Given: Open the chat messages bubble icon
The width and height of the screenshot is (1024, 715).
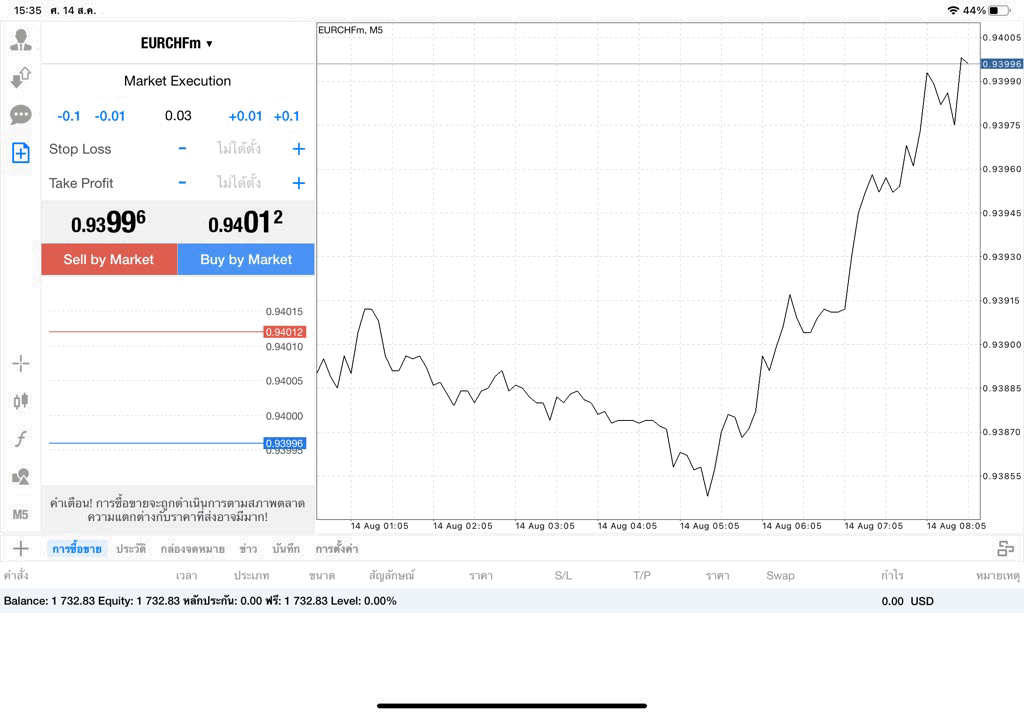Looking at the screenshot, I should pos(21,115).
